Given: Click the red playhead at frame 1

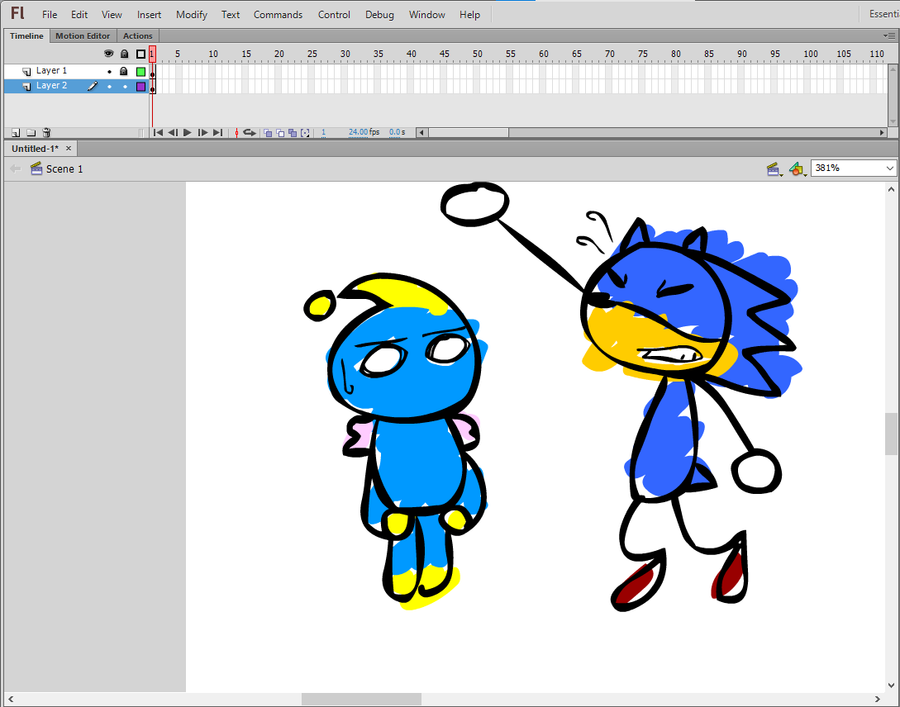Looking at the screenshot, I should point(152,54).
